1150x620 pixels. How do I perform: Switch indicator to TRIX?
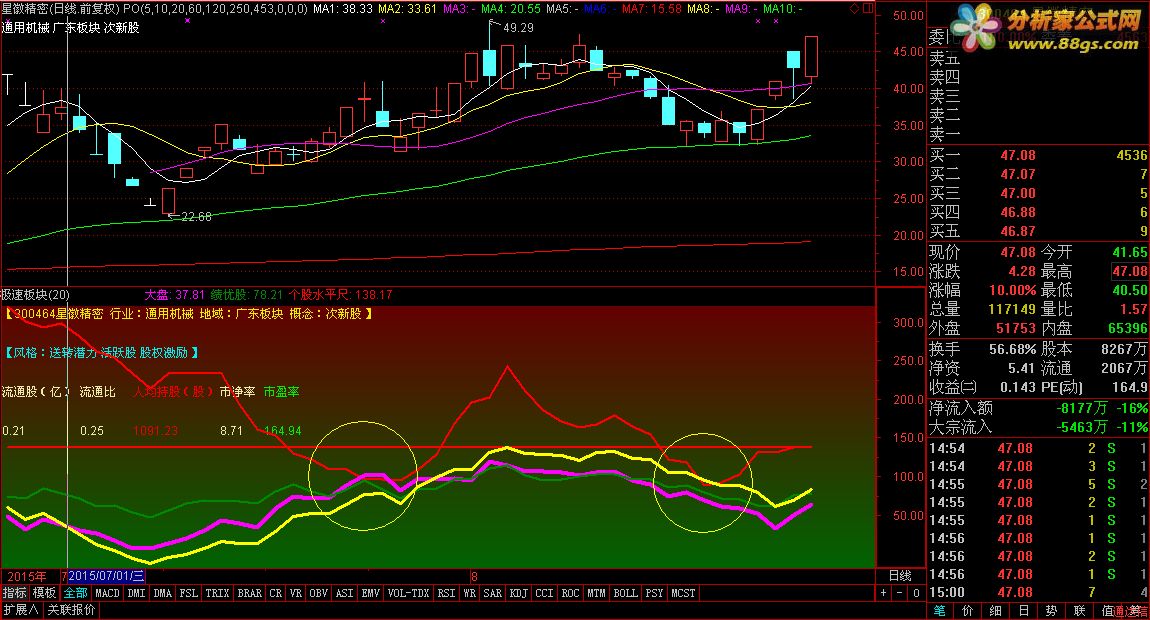point(217,593)
